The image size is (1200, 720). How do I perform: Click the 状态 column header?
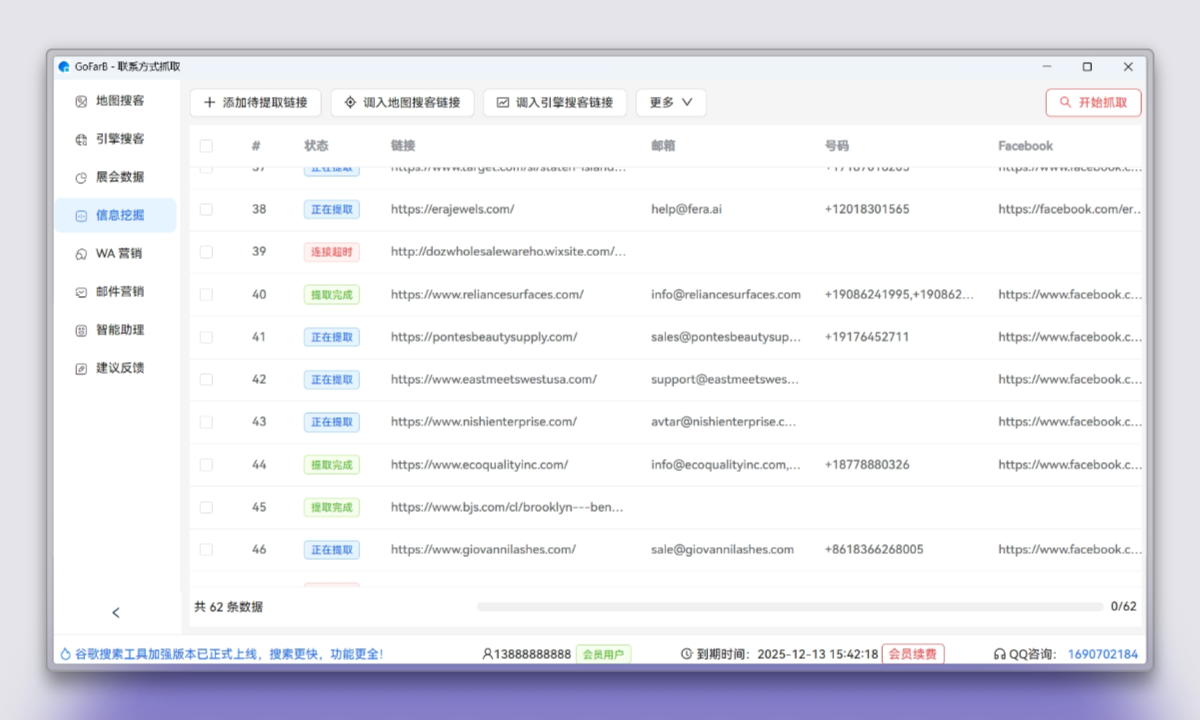[316, 146]
